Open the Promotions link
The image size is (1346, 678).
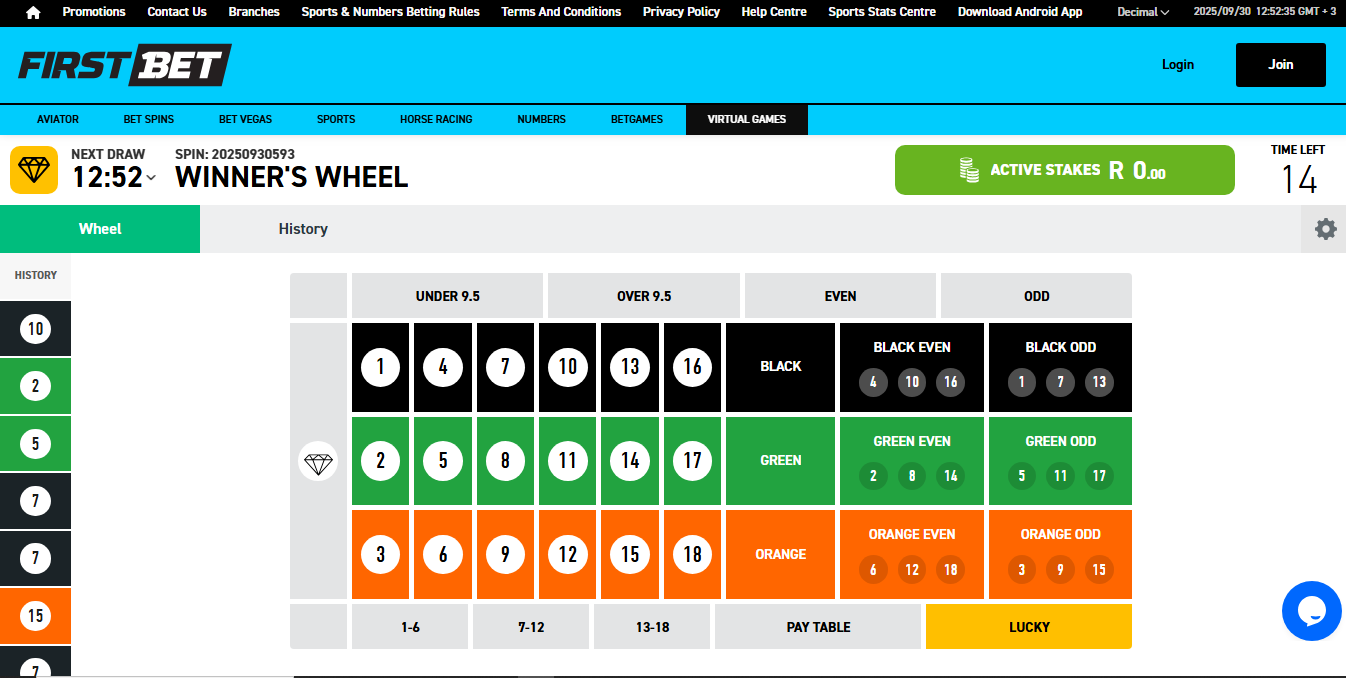[x=94, y=12]
